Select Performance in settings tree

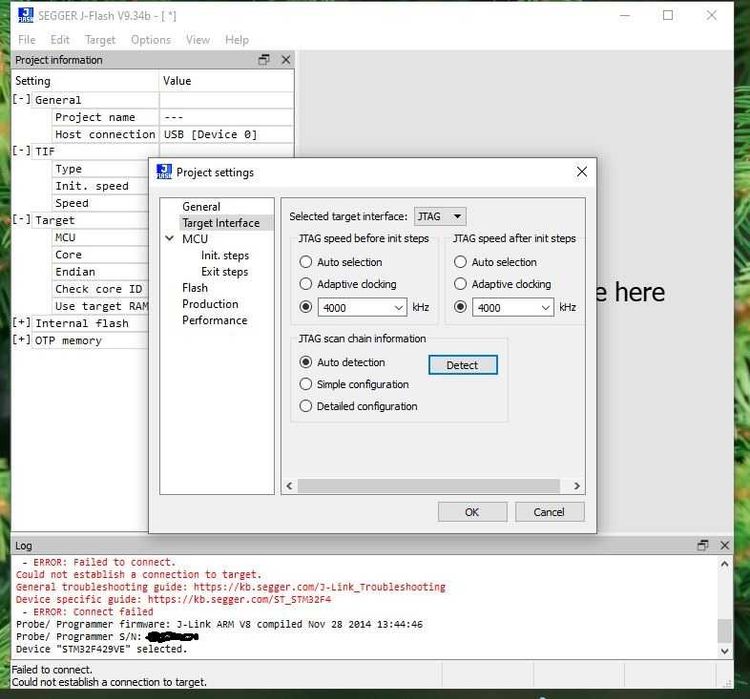point(214,321)
